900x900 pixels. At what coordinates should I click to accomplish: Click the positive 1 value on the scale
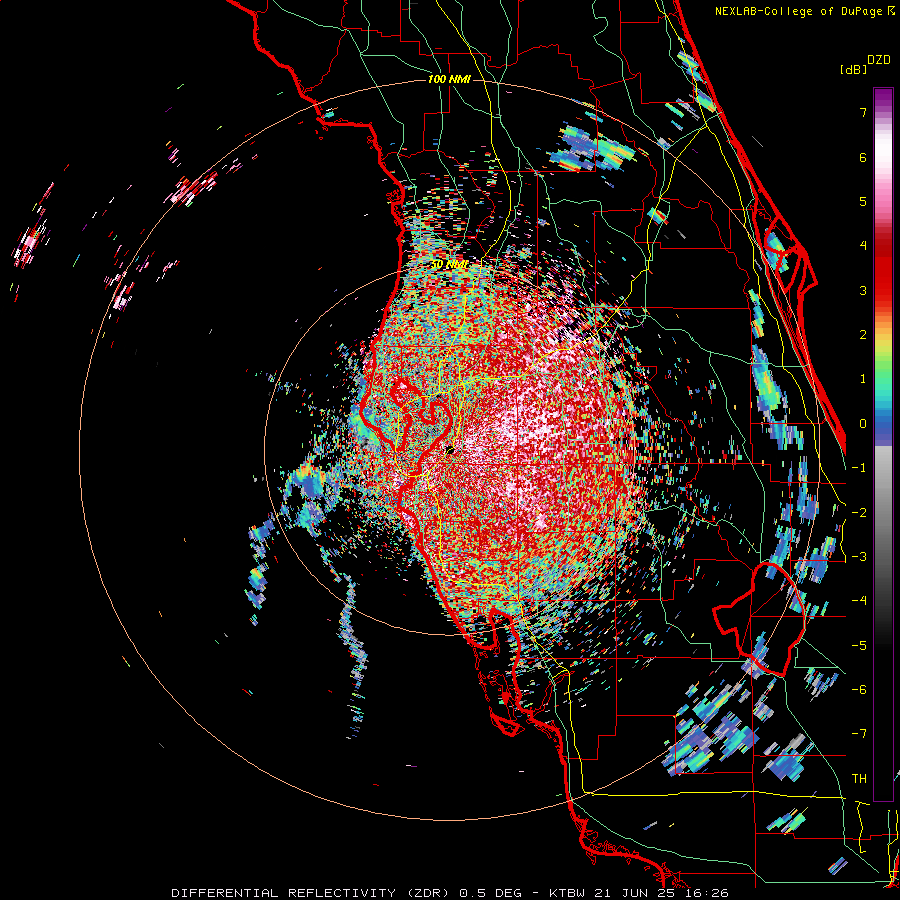(863, 379)
